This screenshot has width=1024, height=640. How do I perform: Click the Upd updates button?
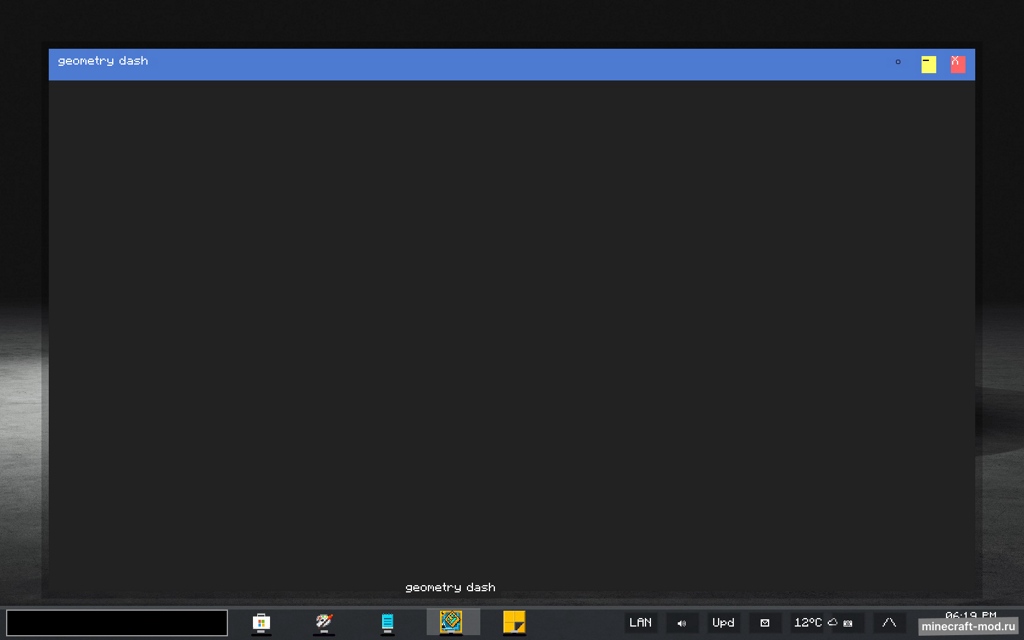tap(723, 623)
